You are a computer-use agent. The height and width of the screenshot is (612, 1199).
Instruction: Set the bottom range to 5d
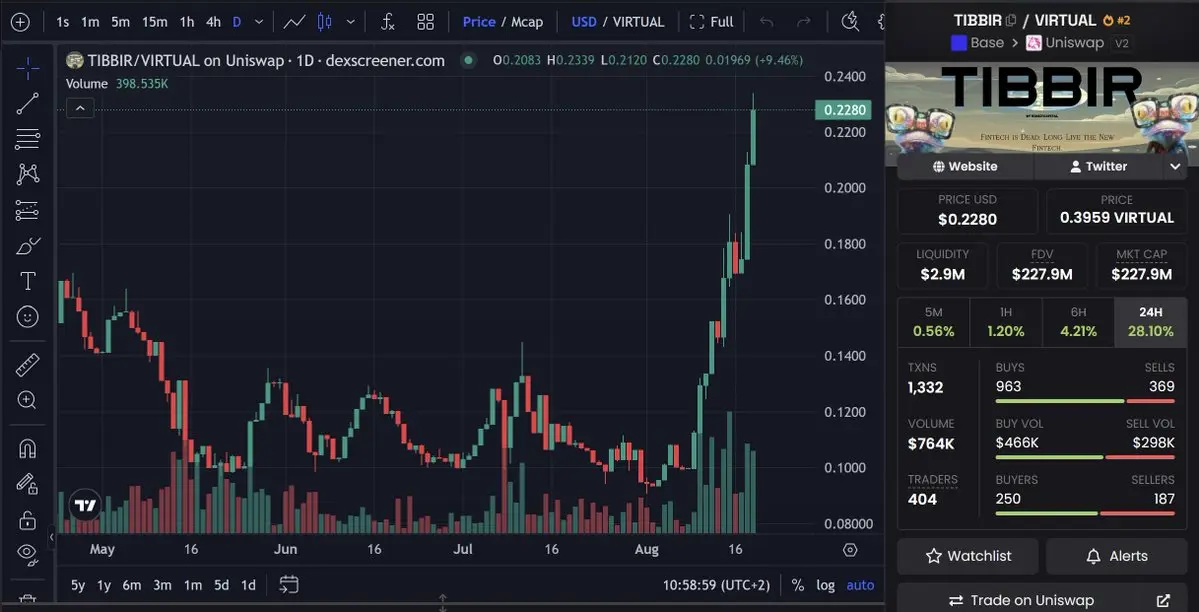[x=221, y=585]
